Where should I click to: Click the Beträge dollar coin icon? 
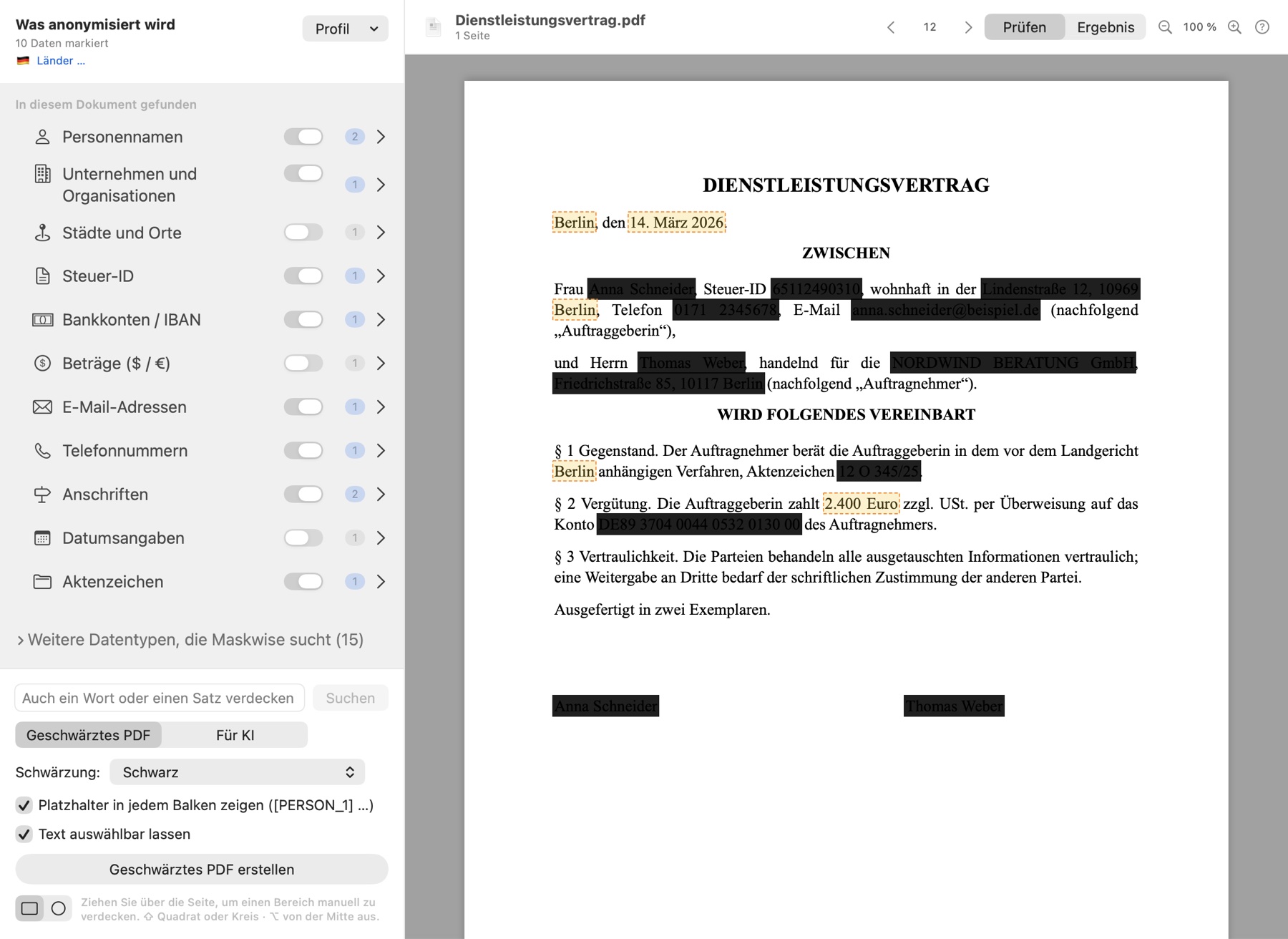tap(42, 364)
